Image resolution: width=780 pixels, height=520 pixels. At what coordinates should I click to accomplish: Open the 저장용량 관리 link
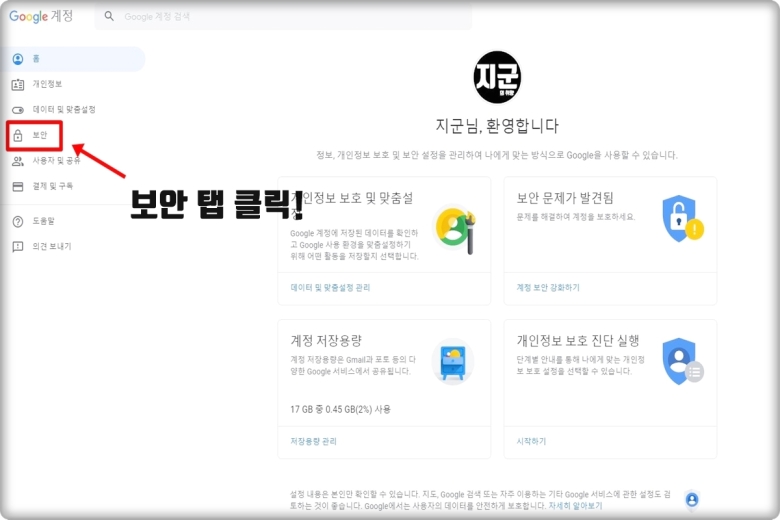pos(313,441)
